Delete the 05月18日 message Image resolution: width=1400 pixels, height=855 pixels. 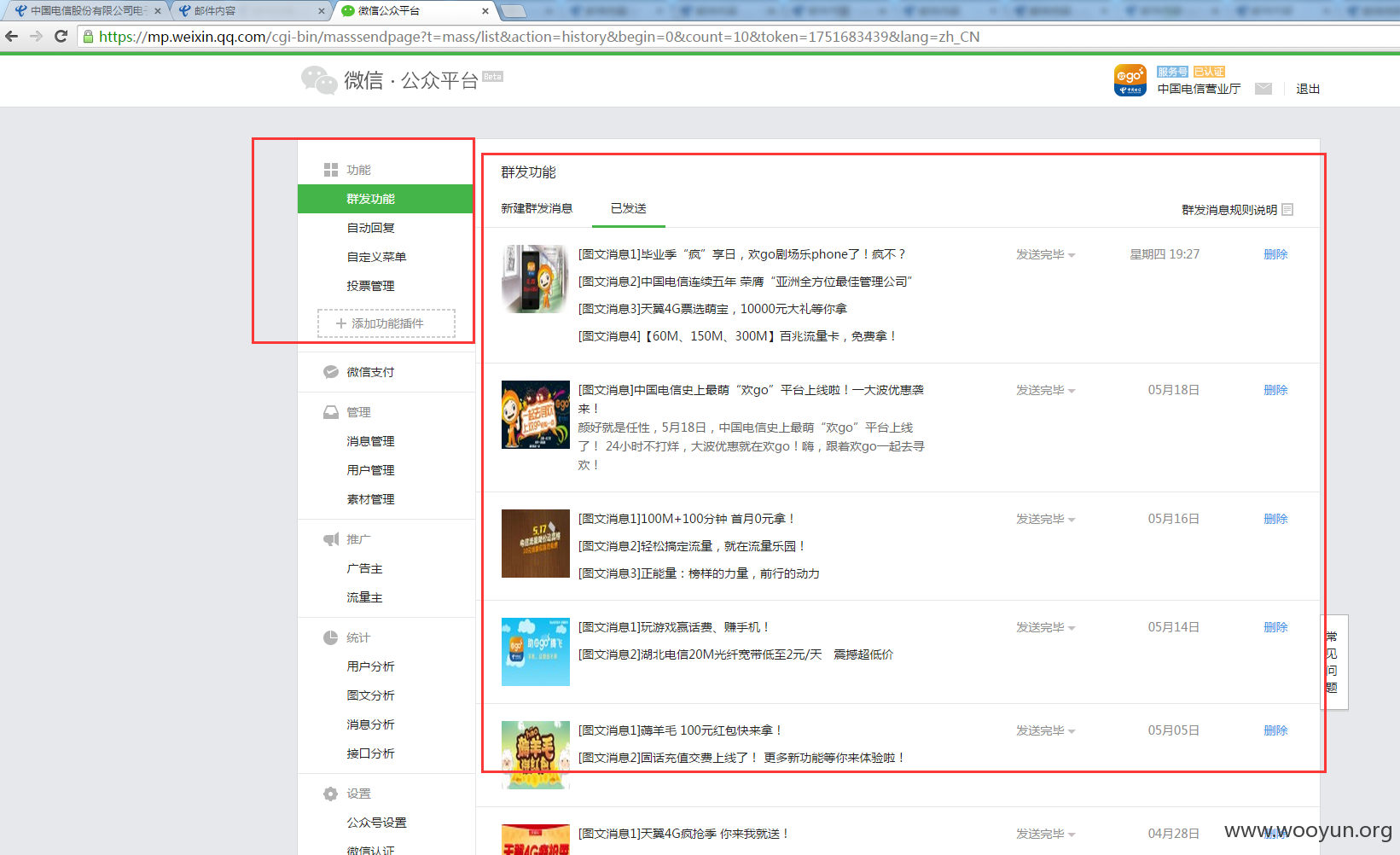[1275, 390]
